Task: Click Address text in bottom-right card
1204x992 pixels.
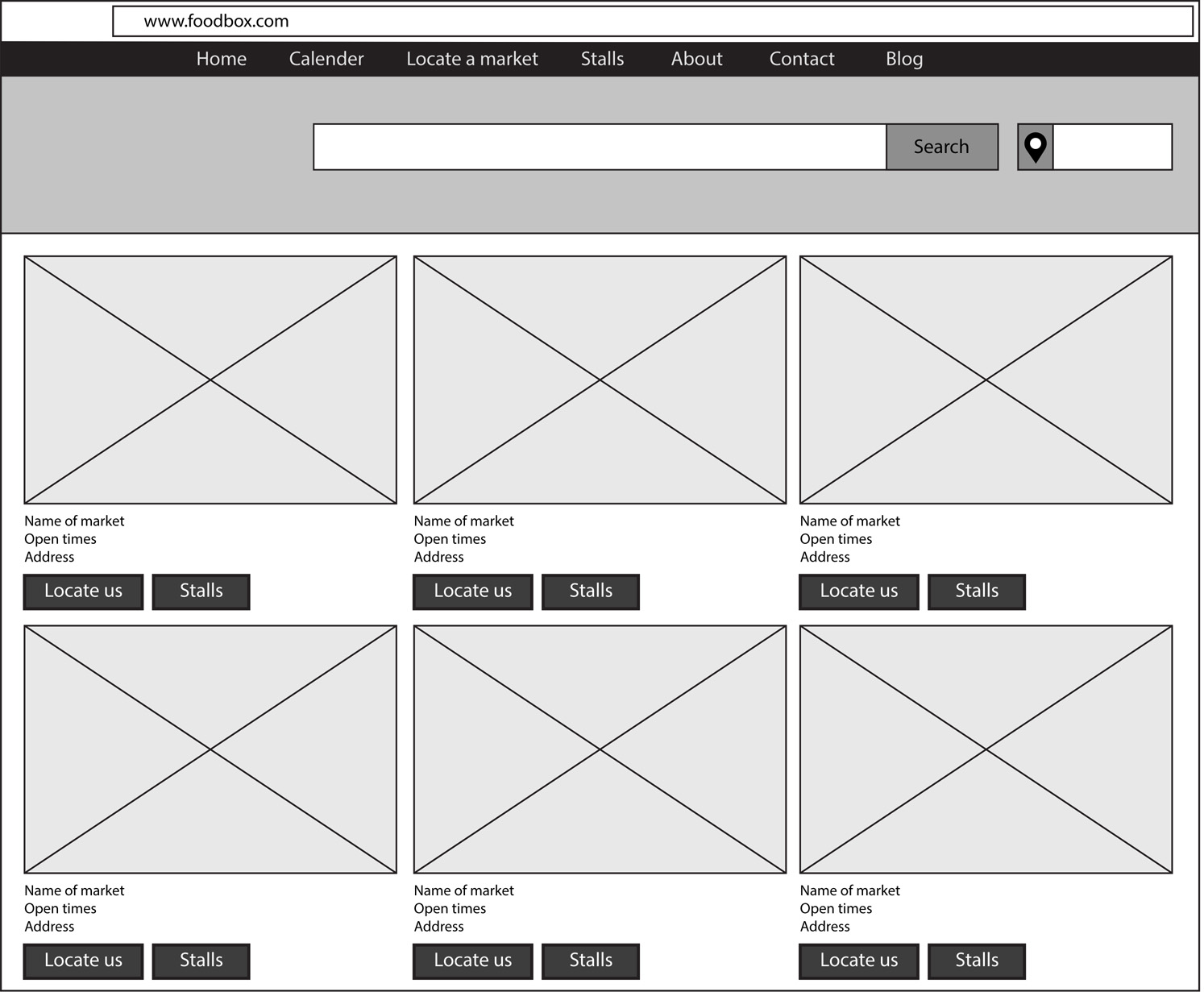Action: click(x=824, y=926)
